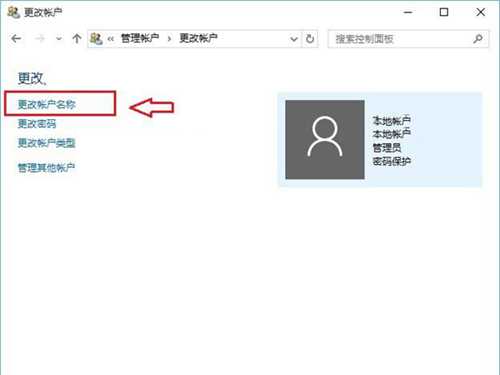
Task: Open the 管理其他帐户 link
Action: (x=46, y=167)
